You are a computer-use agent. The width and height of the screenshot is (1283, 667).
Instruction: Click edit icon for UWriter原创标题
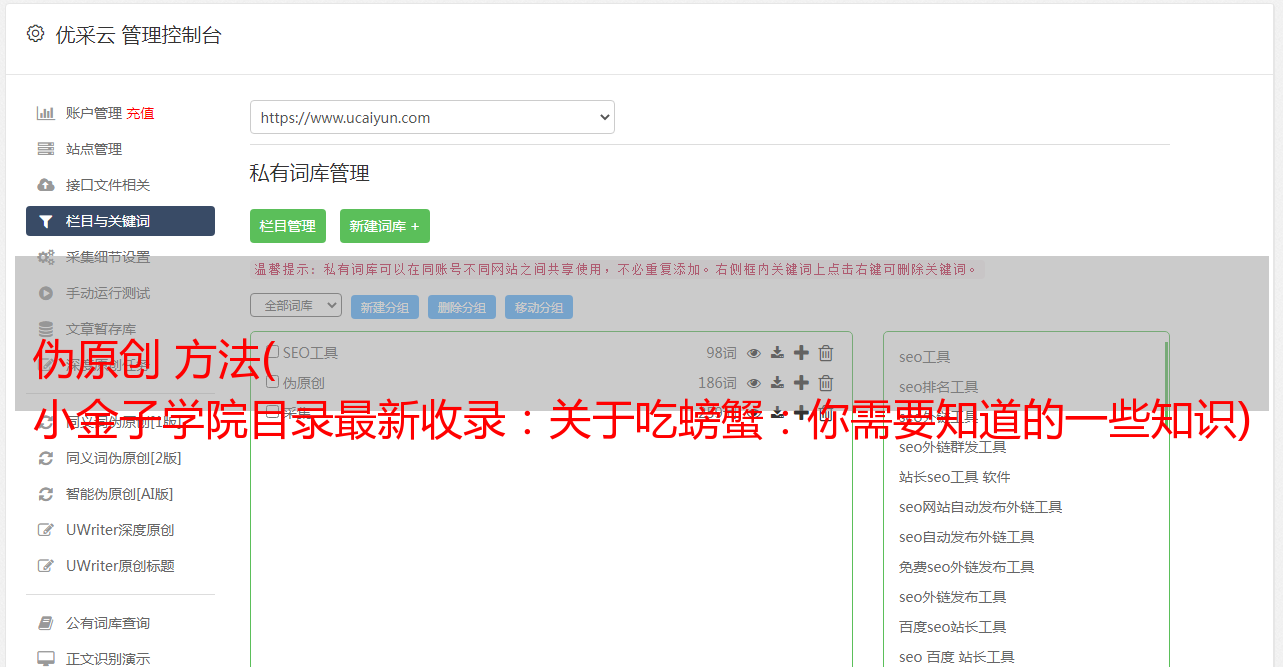click(45, 566)
